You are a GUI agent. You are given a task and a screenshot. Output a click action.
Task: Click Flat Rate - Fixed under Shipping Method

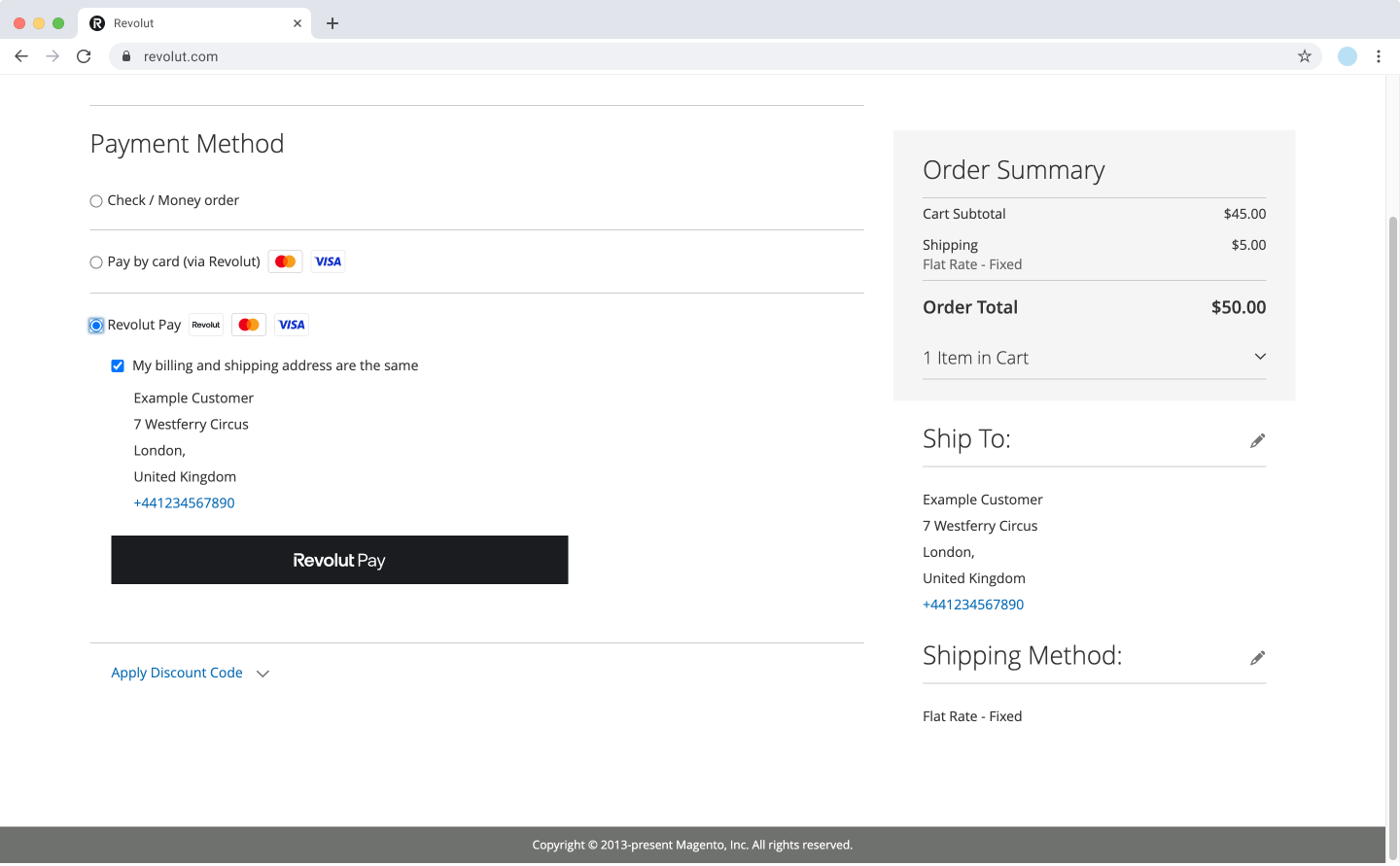tap(972, 716)
